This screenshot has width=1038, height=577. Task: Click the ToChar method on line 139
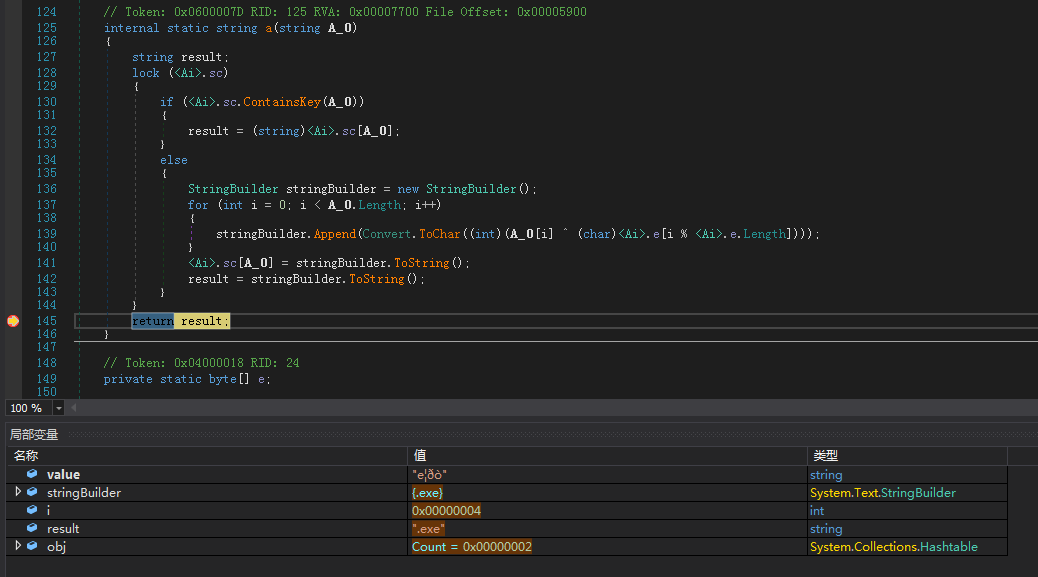[x=440, y=234]
